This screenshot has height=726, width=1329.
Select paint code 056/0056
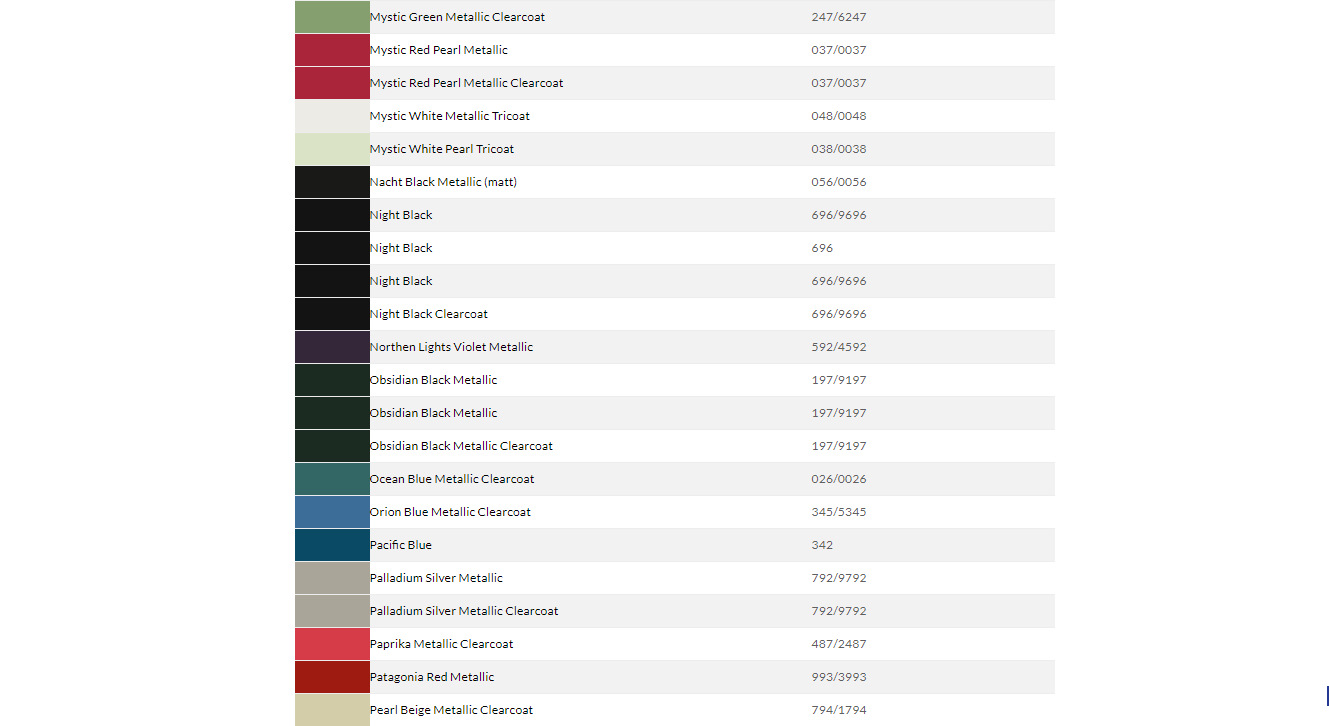click(x=839, y=182)
